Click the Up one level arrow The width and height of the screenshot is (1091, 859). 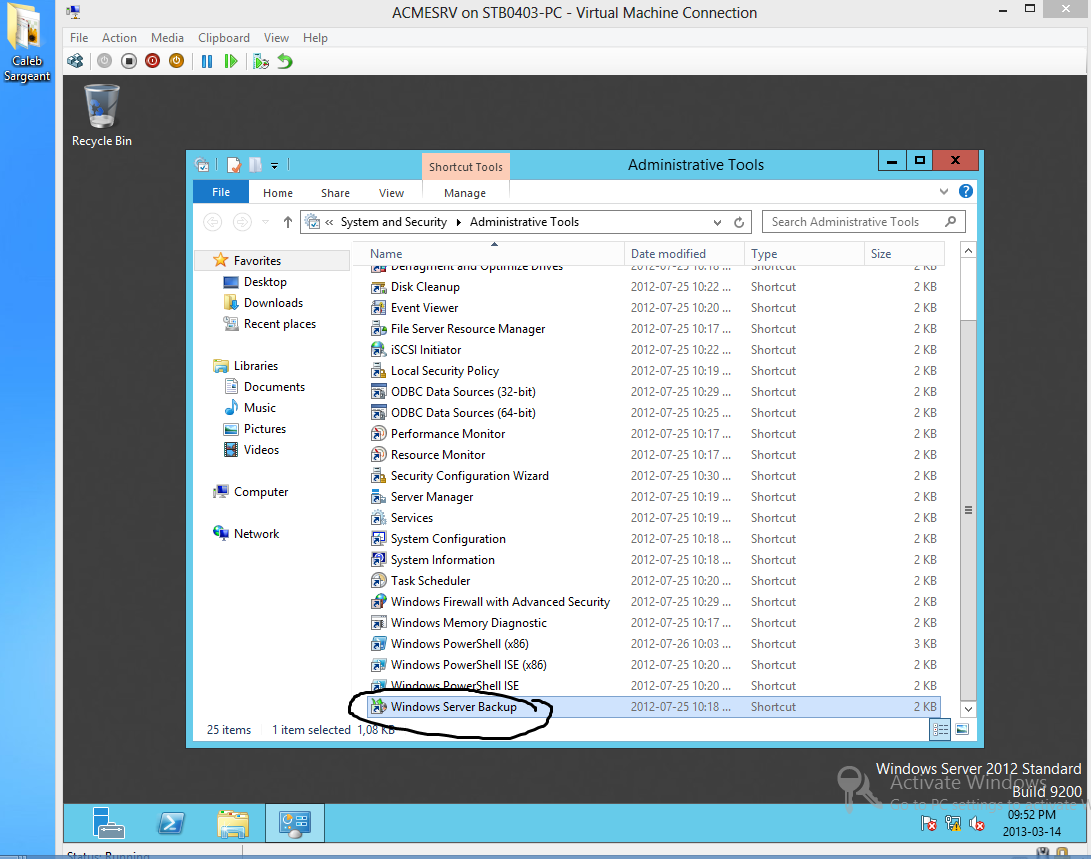287,222
